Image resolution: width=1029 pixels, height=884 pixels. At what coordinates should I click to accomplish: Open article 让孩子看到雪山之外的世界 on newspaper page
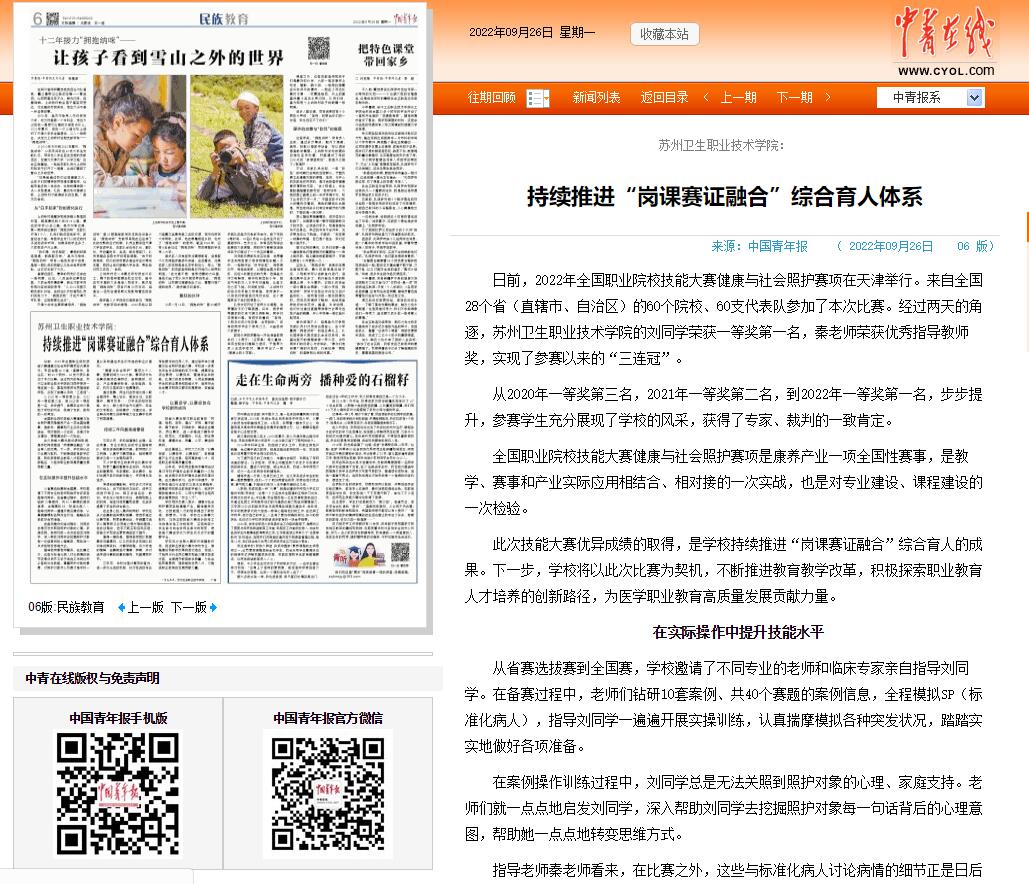(169, 58)
